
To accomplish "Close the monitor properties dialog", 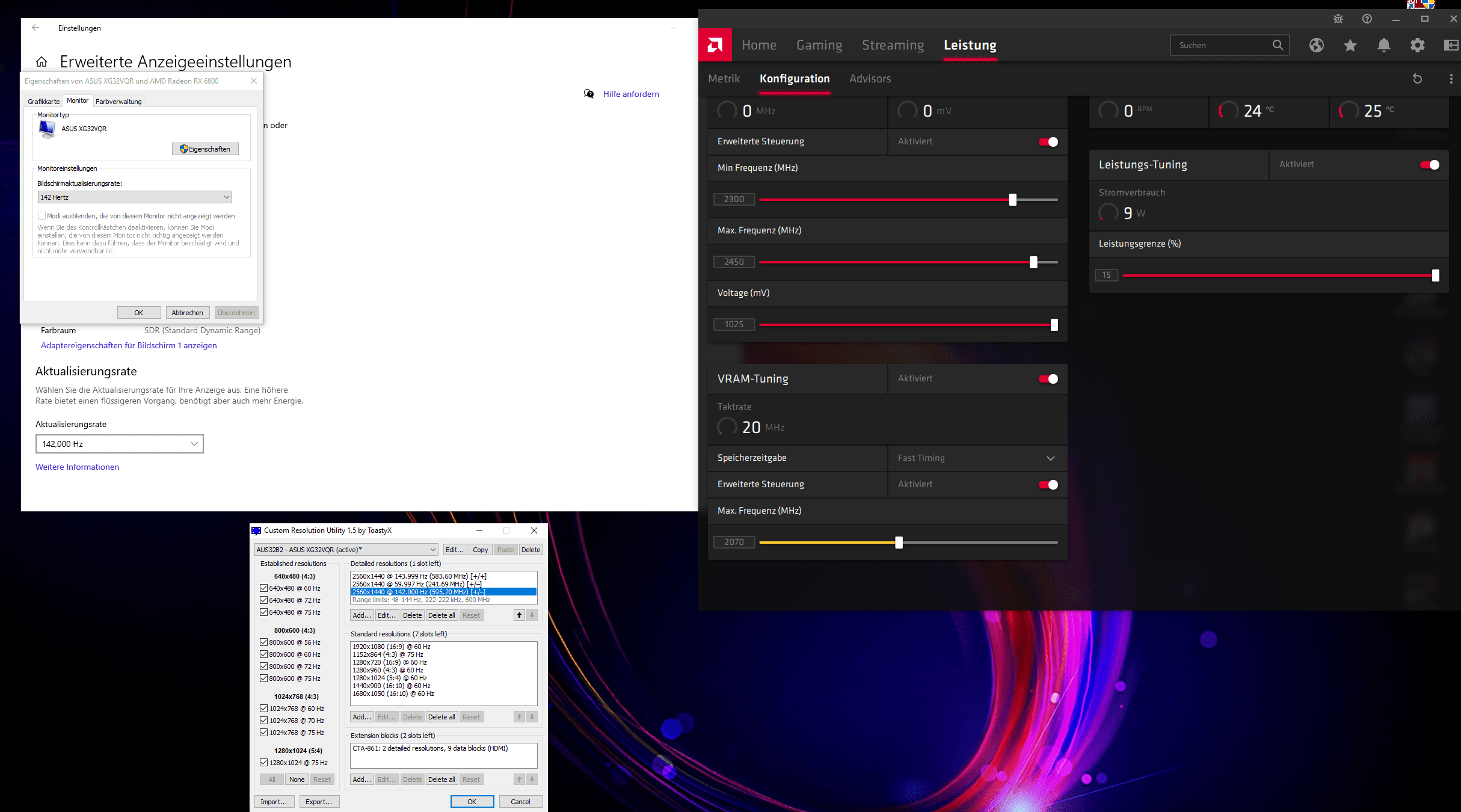I will [x=254, y=81].
